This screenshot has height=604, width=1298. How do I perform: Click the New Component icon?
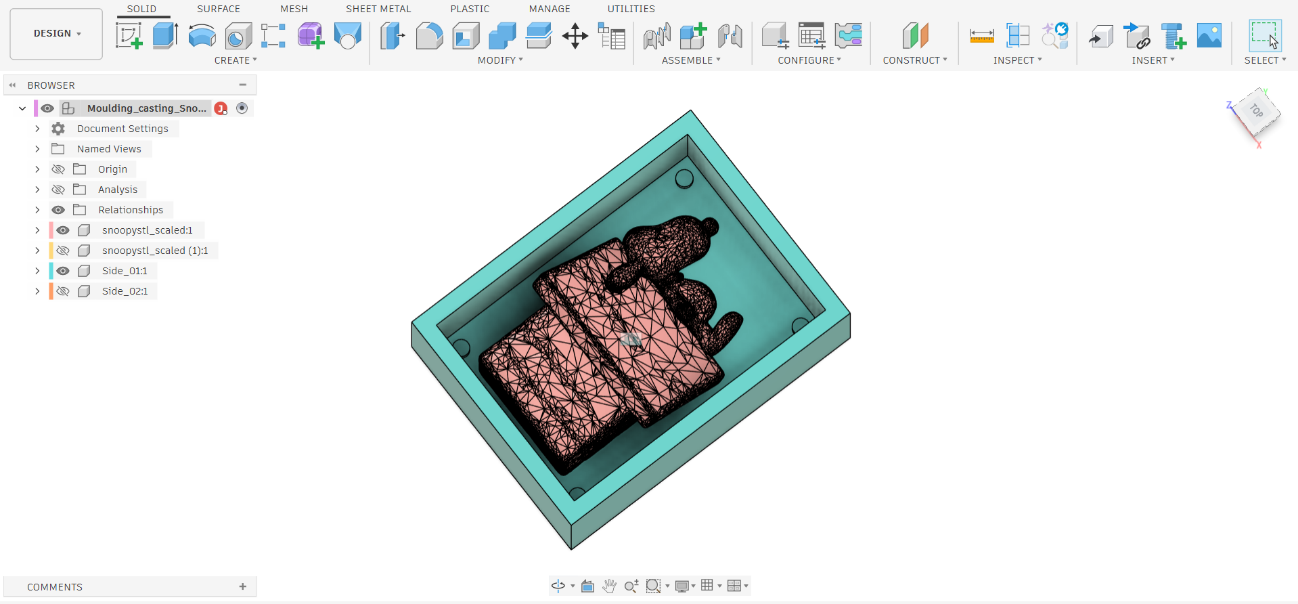693,36
